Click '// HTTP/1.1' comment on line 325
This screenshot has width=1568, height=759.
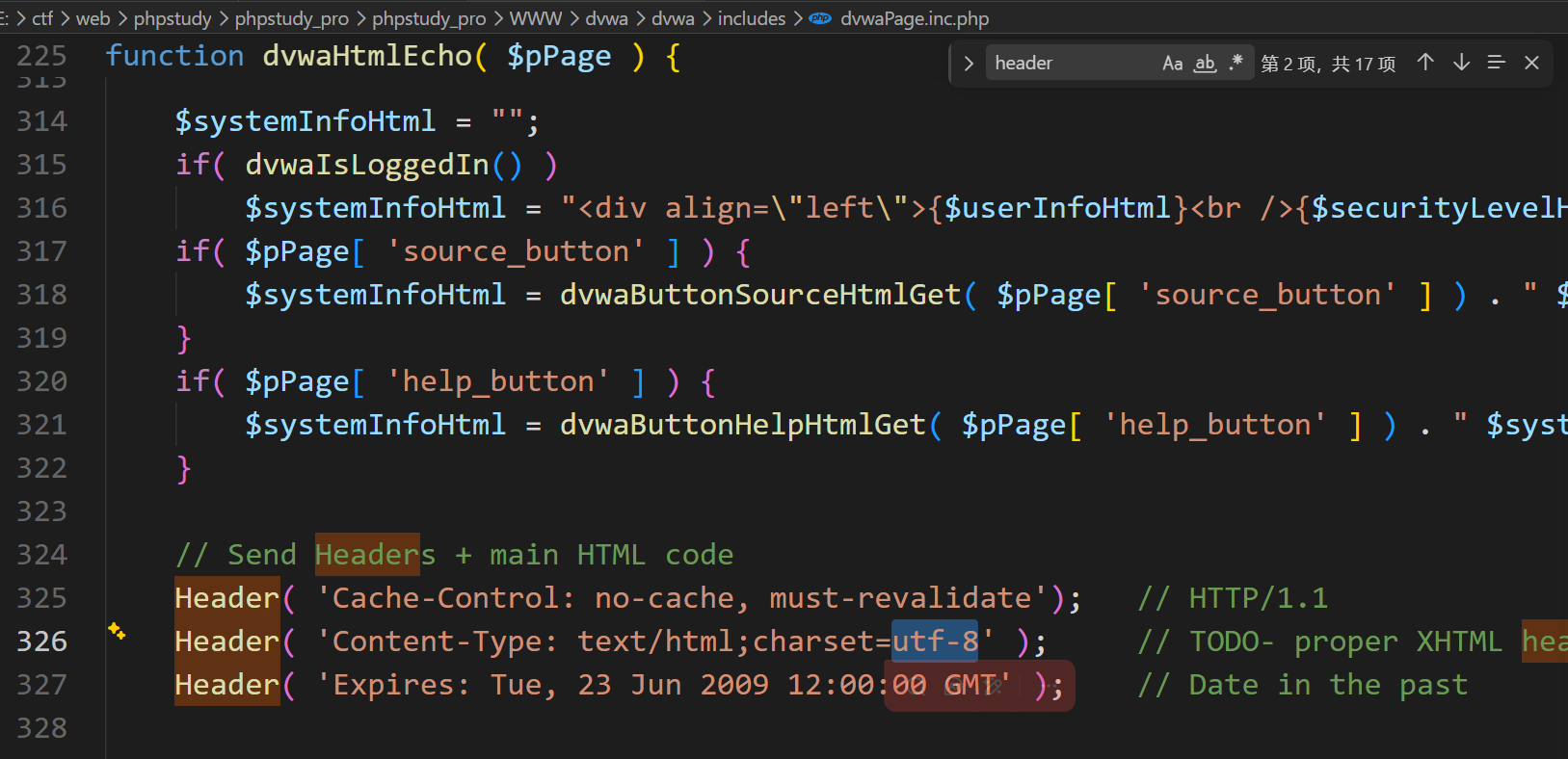tap(1234, 598)
